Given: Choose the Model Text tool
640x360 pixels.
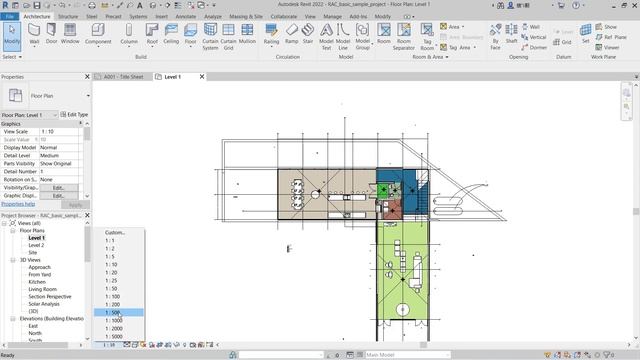Looking at the screenshot, I should click(326, 37).
